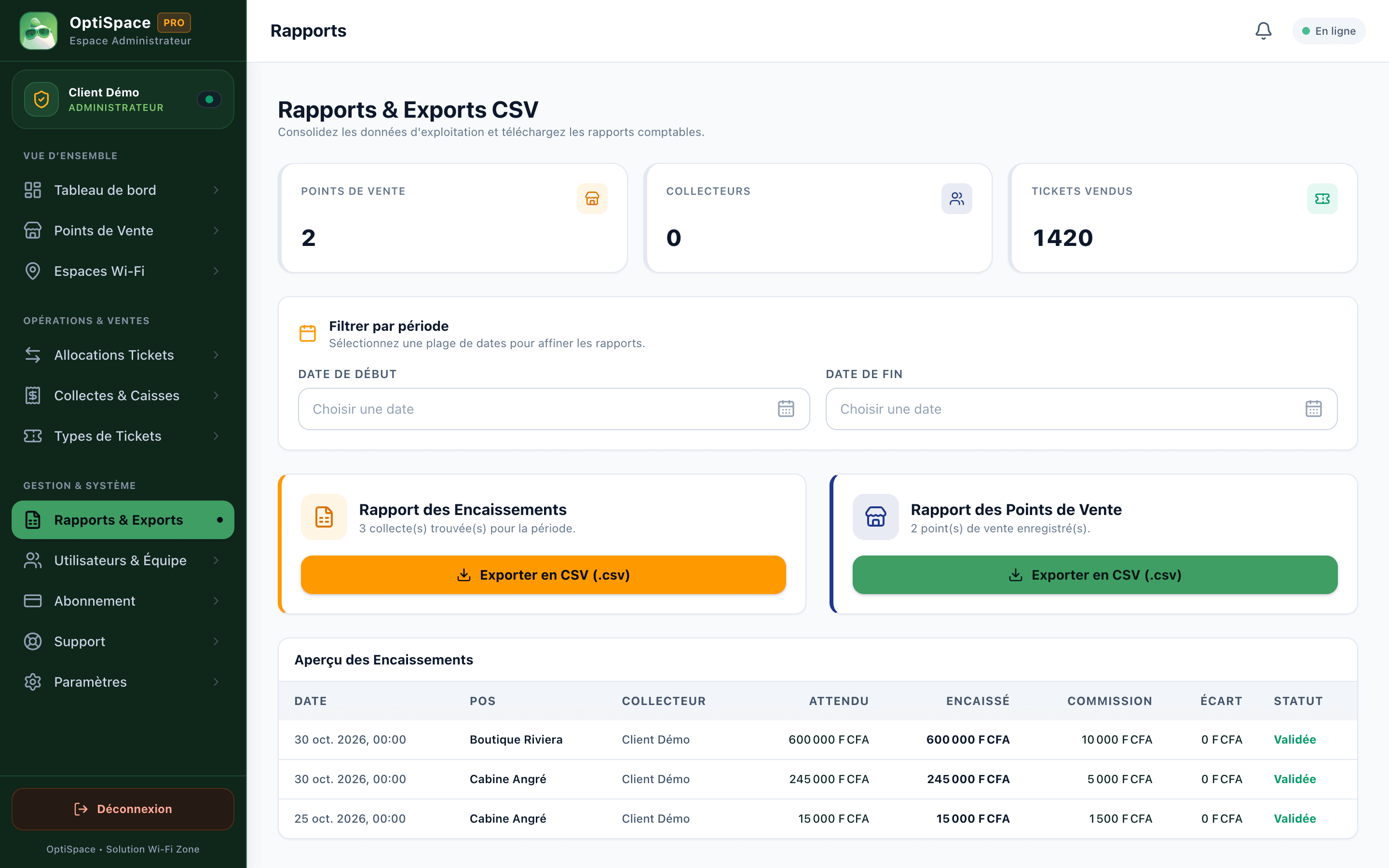1389x868 pixels.
Task: Click the Tableau de bord grid icon
Action: click(x=33, y=190)
